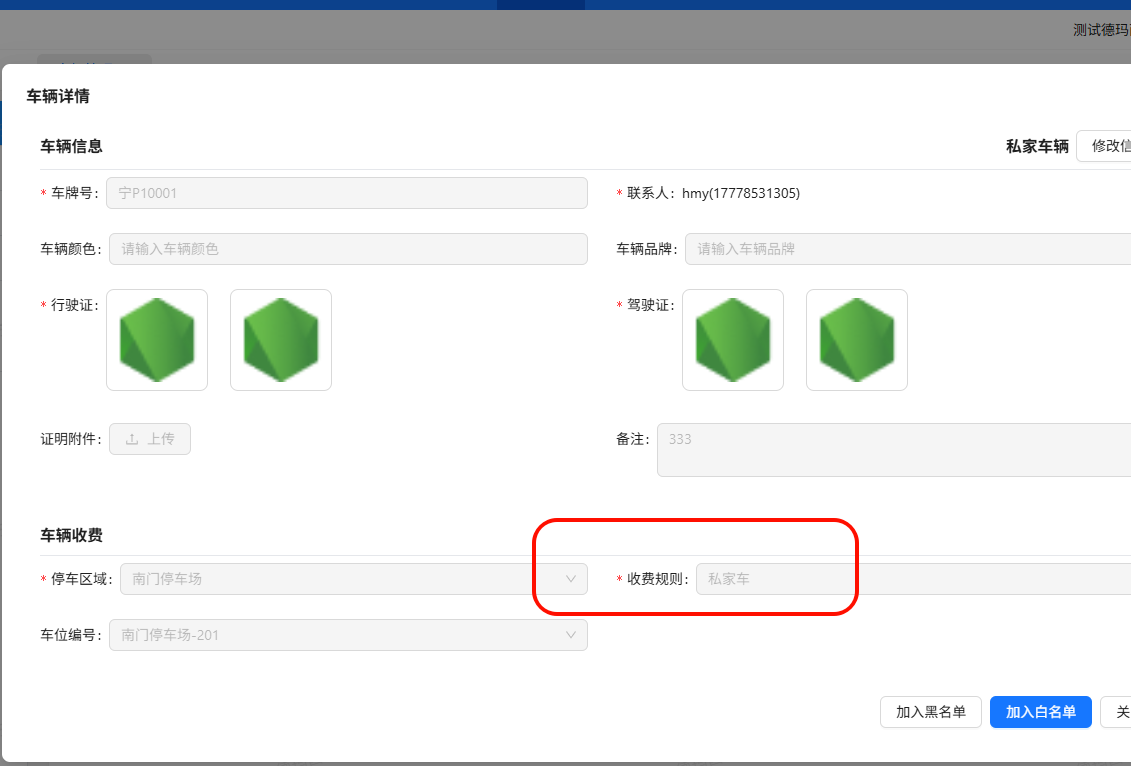The width and height of the screenshot is (1131, 766).
Task: Open the first 行驶证 image thumbnail
Action: pyautogui.click(x=157, y=340)
